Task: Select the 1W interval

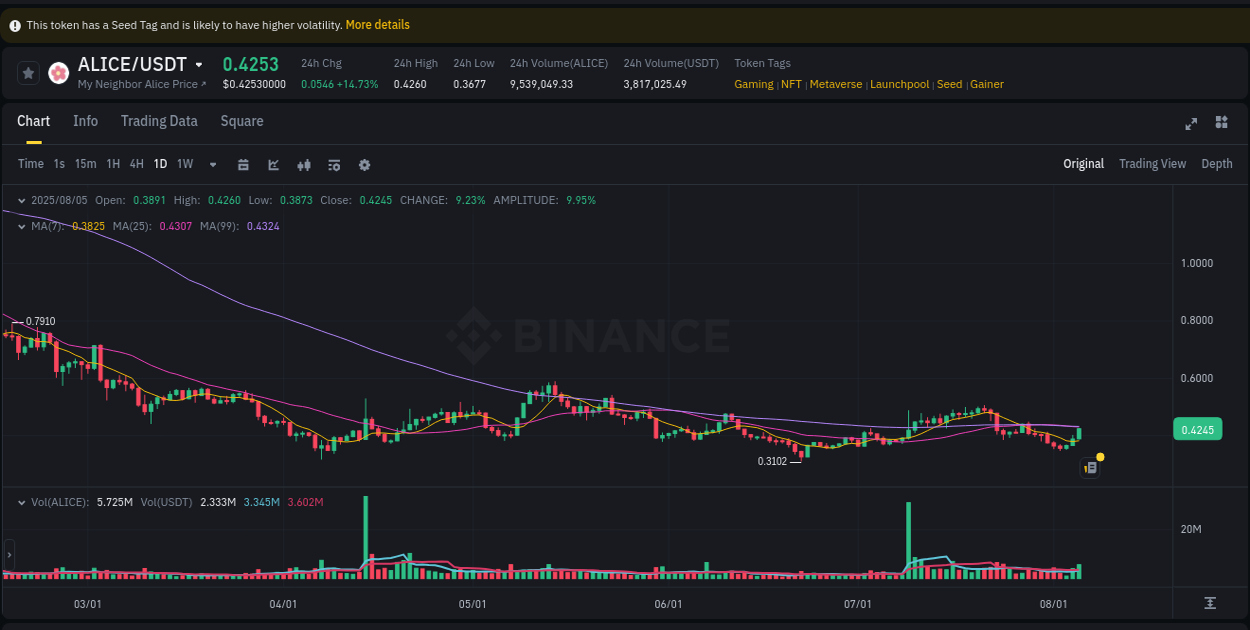Action: pyautogui.click(x=184, y=164)
